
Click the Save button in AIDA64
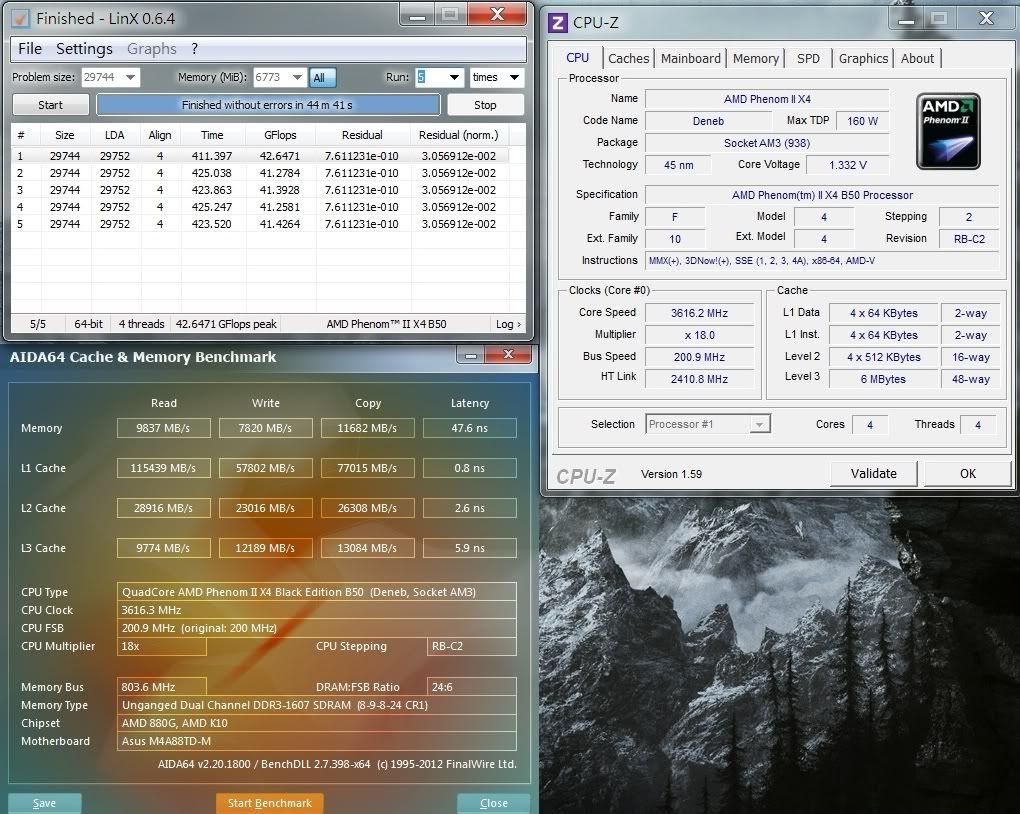(44, 803)
